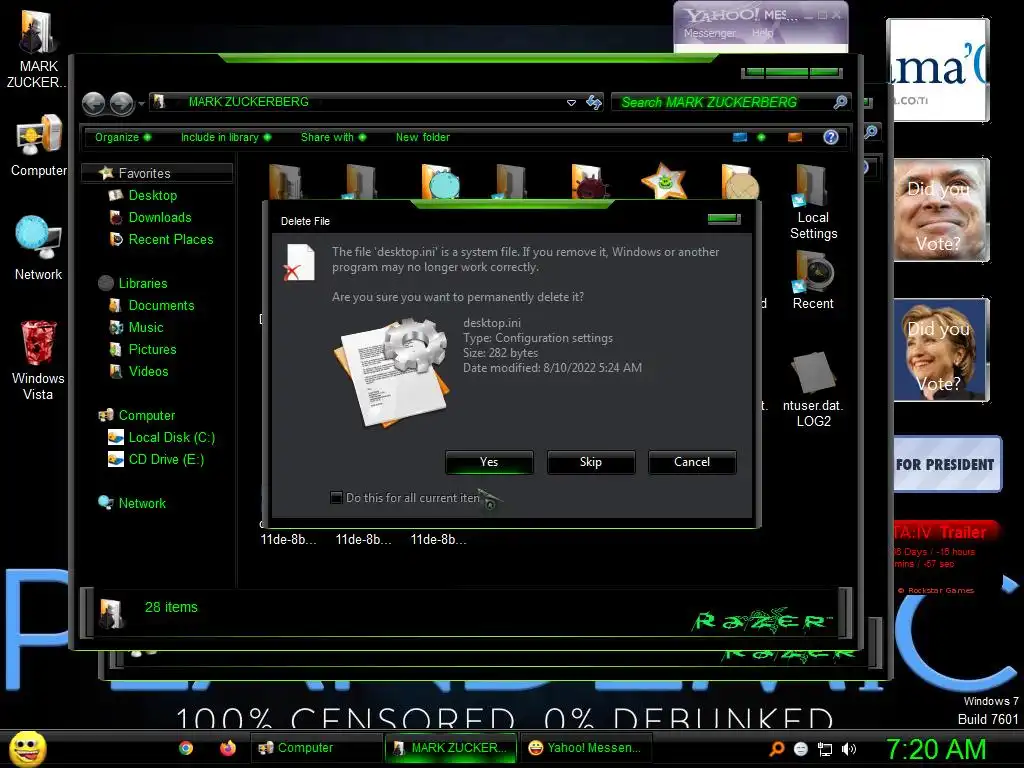Open the Share with dropdown
Image resolution: width=1024 pixels, height=768 pixels.
[333, 137]
